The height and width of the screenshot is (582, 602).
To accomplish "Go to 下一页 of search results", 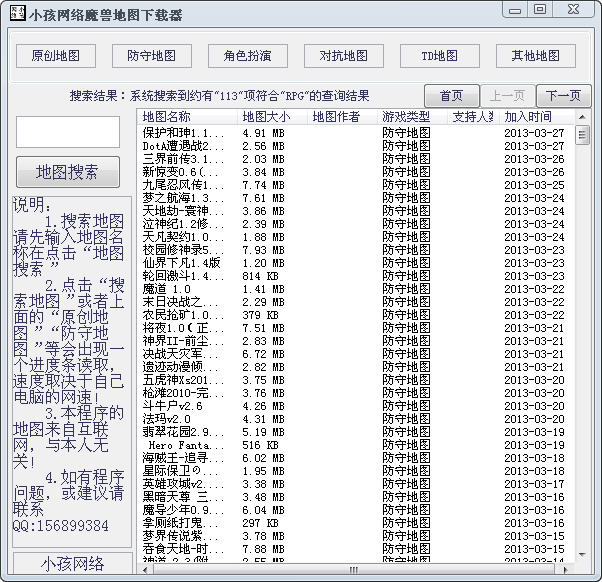I will (x=564, y=96).
